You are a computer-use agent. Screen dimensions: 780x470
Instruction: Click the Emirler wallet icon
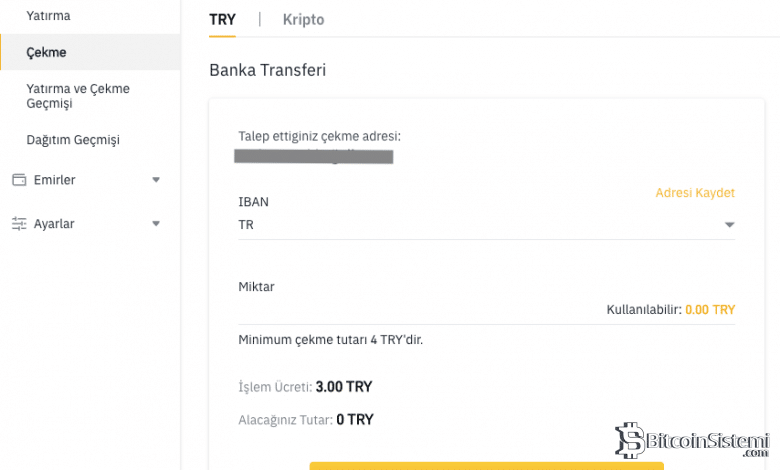(18, 180)
